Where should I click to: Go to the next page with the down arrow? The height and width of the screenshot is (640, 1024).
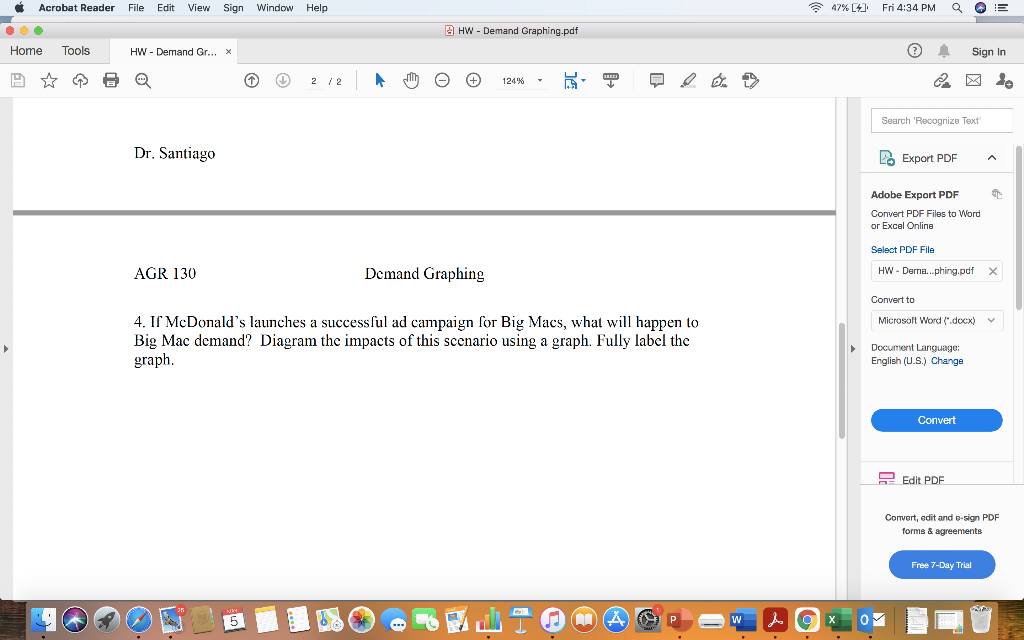pos(284,80)
